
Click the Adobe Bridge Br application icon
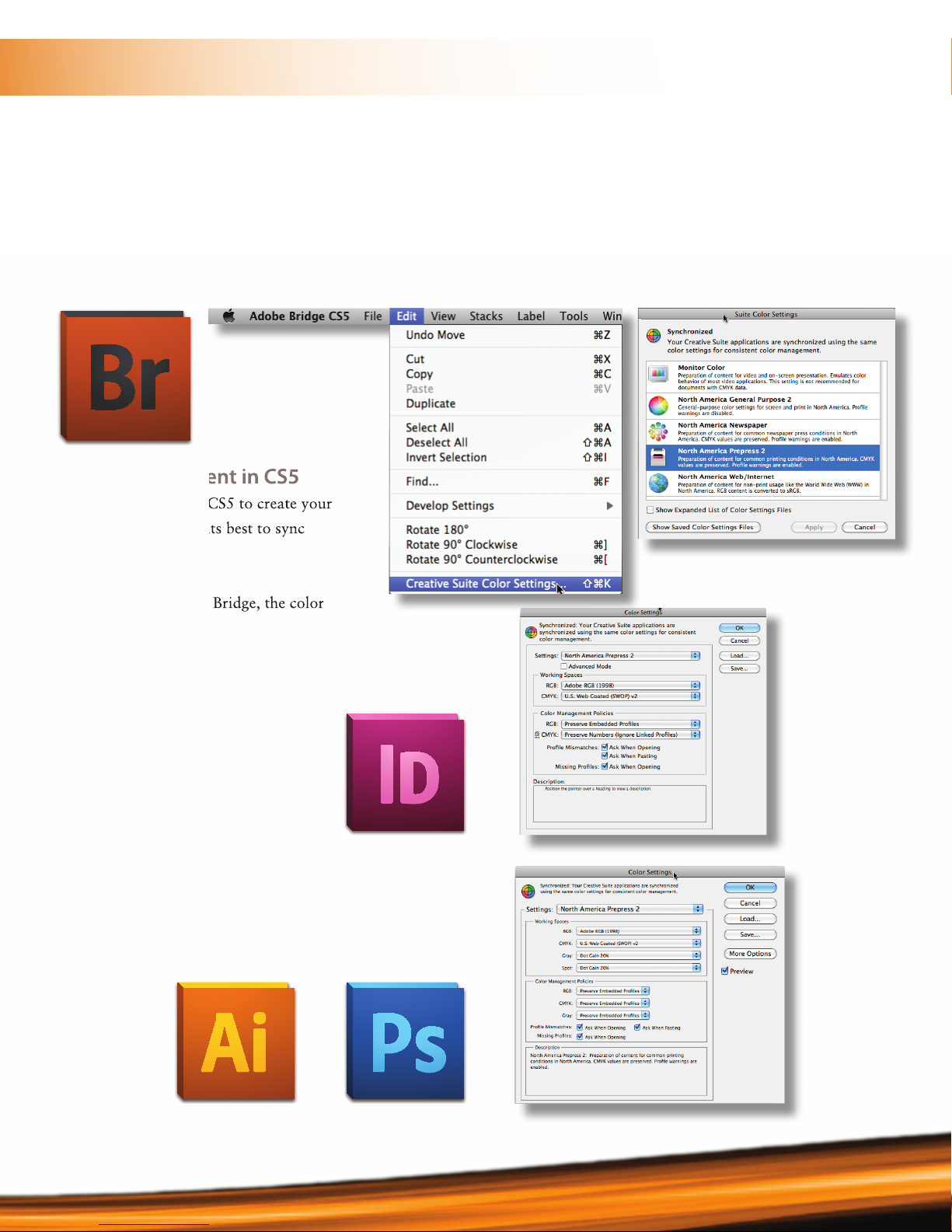click(x=126, y=377)
